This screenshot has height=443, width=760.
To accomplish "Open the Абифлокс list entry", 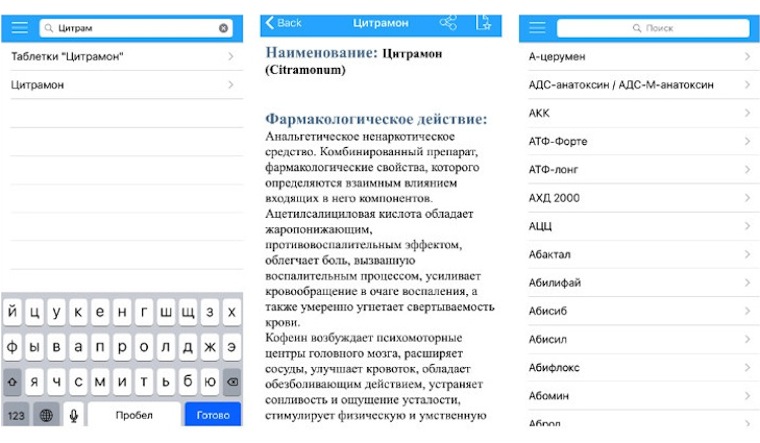I will [x=639, y=367].
